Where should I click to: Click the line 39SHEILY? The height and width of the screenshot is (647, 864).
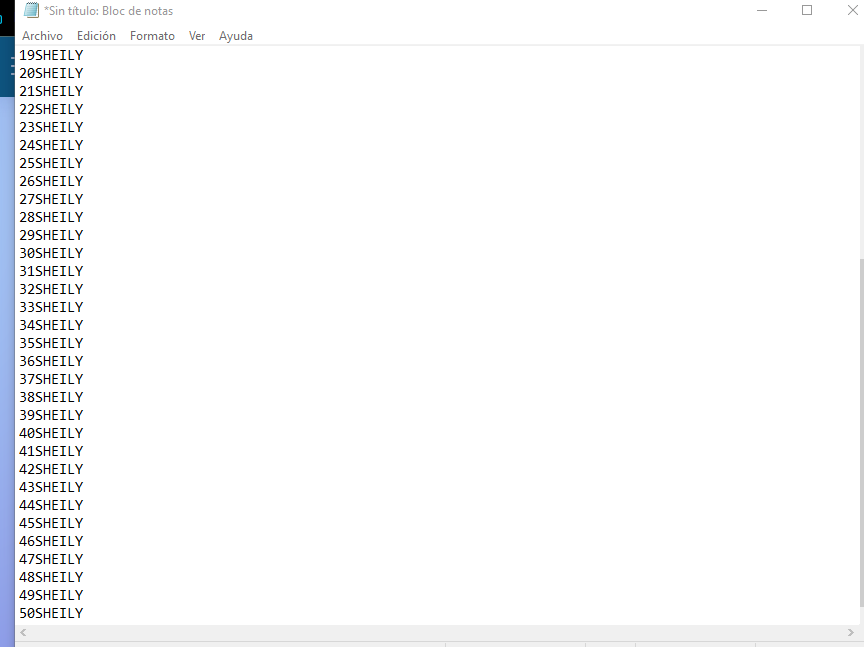(x=51, y=415)
